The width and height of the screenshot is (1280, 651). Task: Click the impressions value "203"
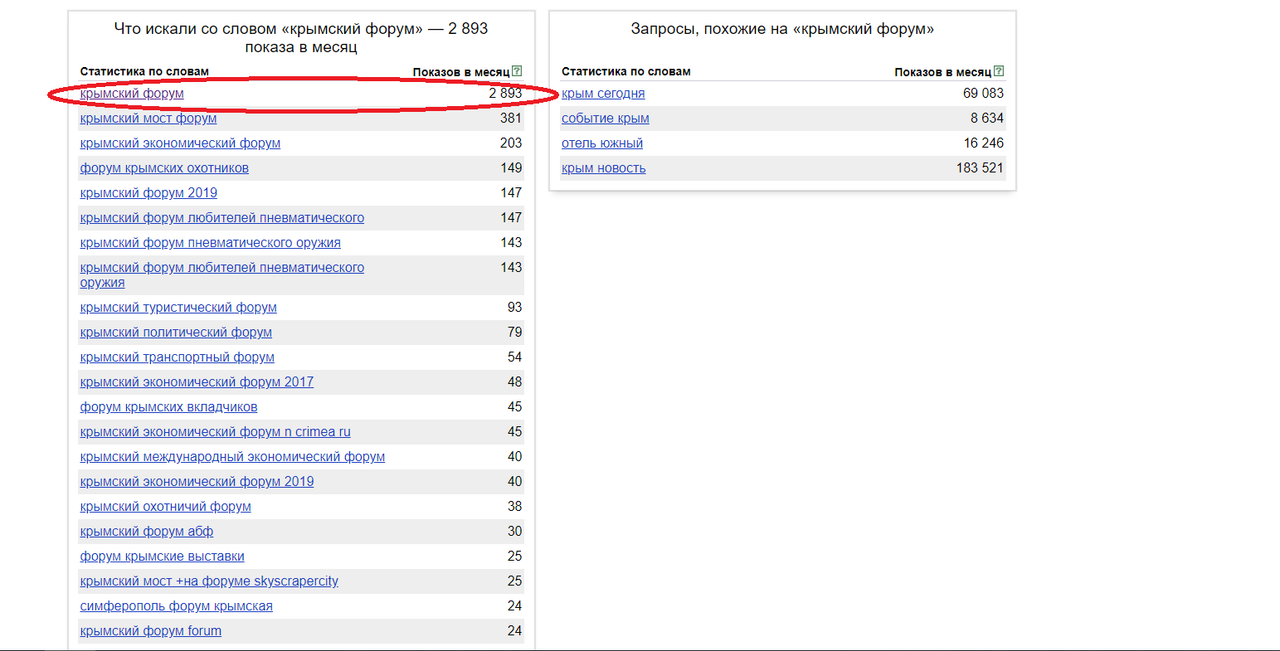[511, 143]
